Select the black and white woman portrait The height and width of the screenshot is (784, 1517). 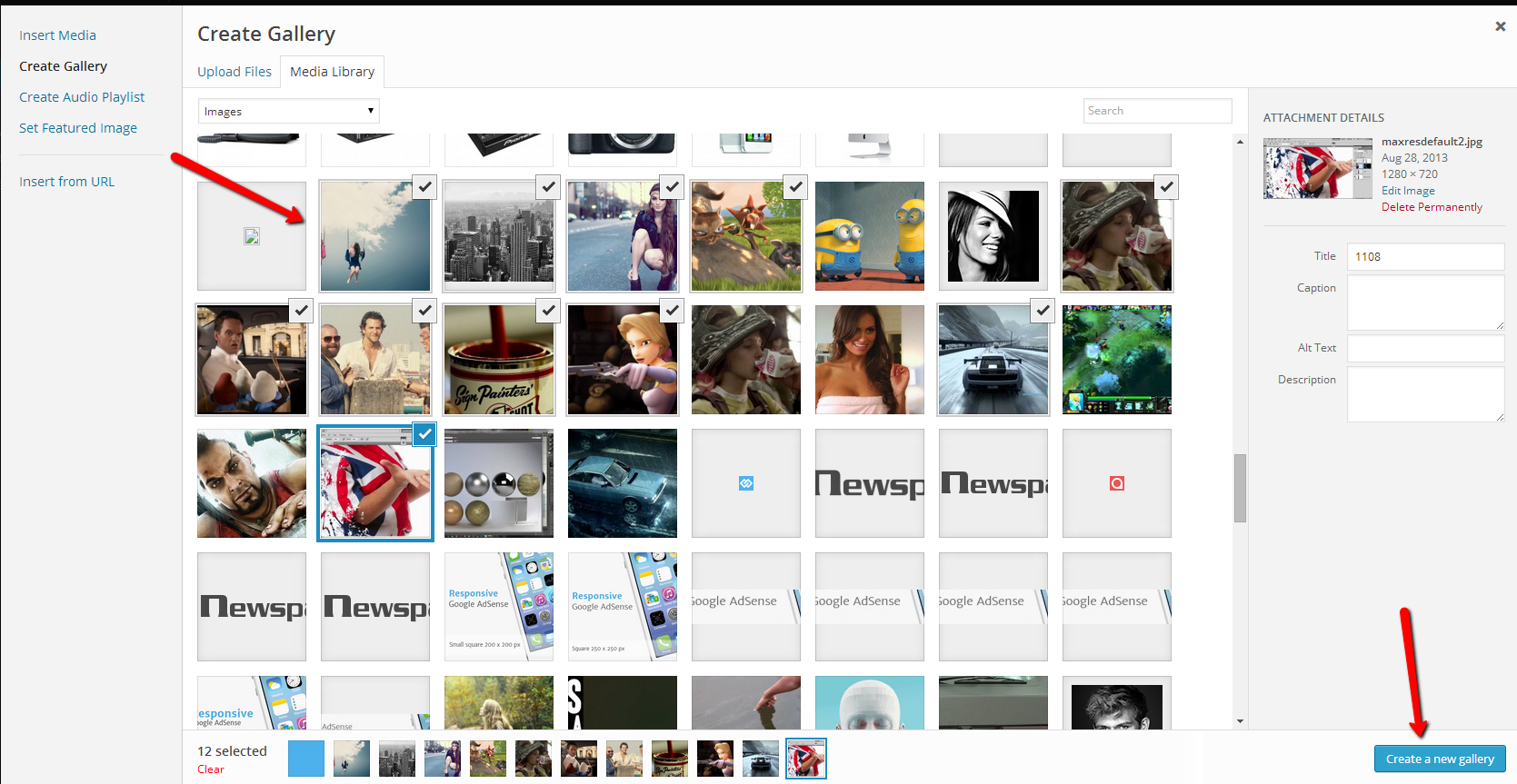click(993, 236)
